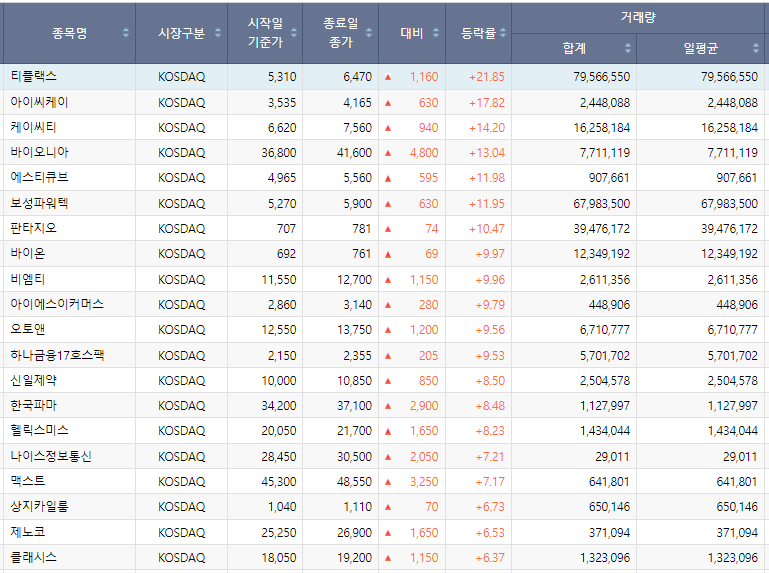769x573 pixels.
Task: Click the KOSDAQ cell in 제노코 row
Action: pyautogui.click(x=181, y=533)
